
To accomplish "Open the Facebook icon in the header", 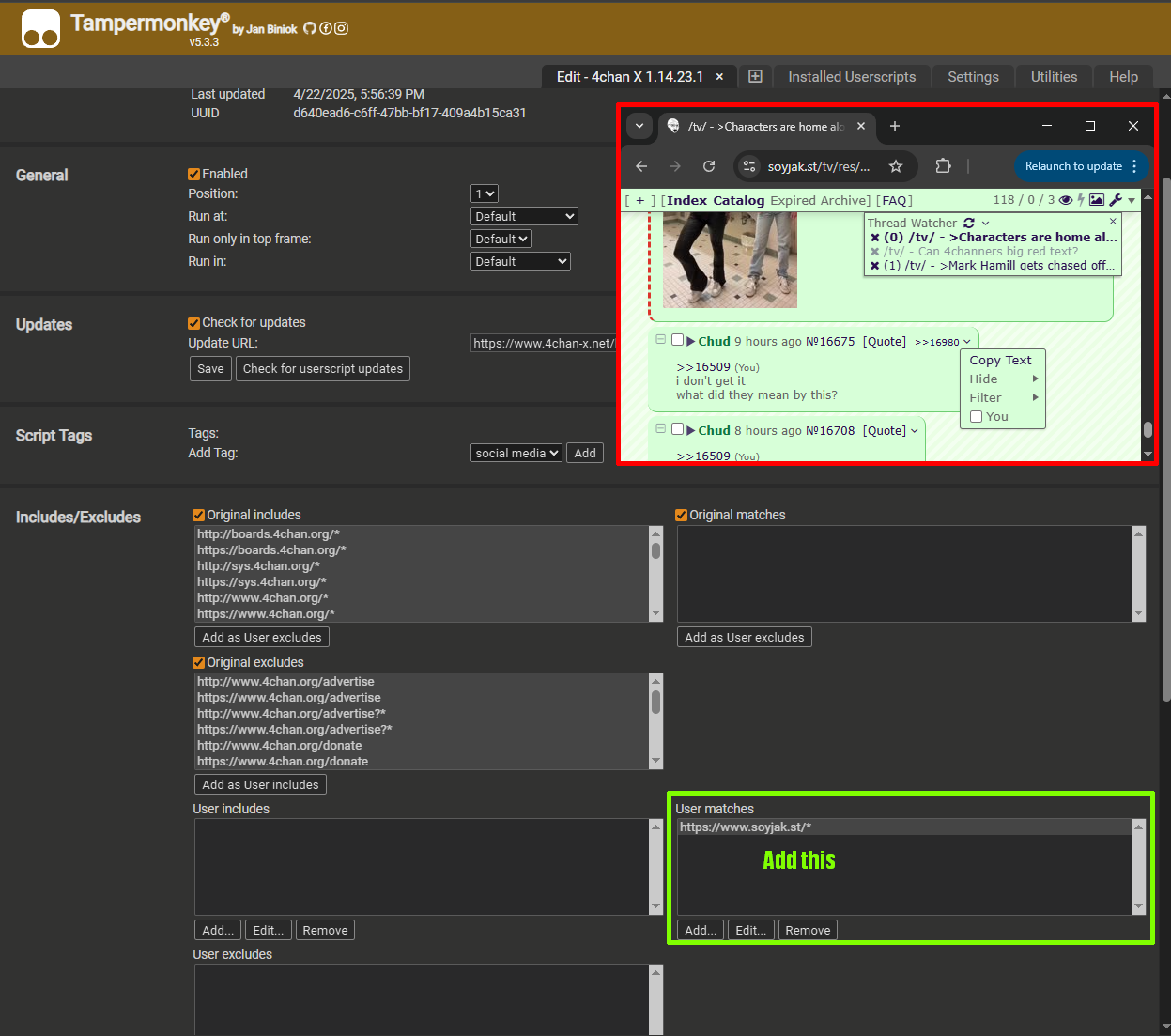I will pyautogui.click(x=326, y=28).
